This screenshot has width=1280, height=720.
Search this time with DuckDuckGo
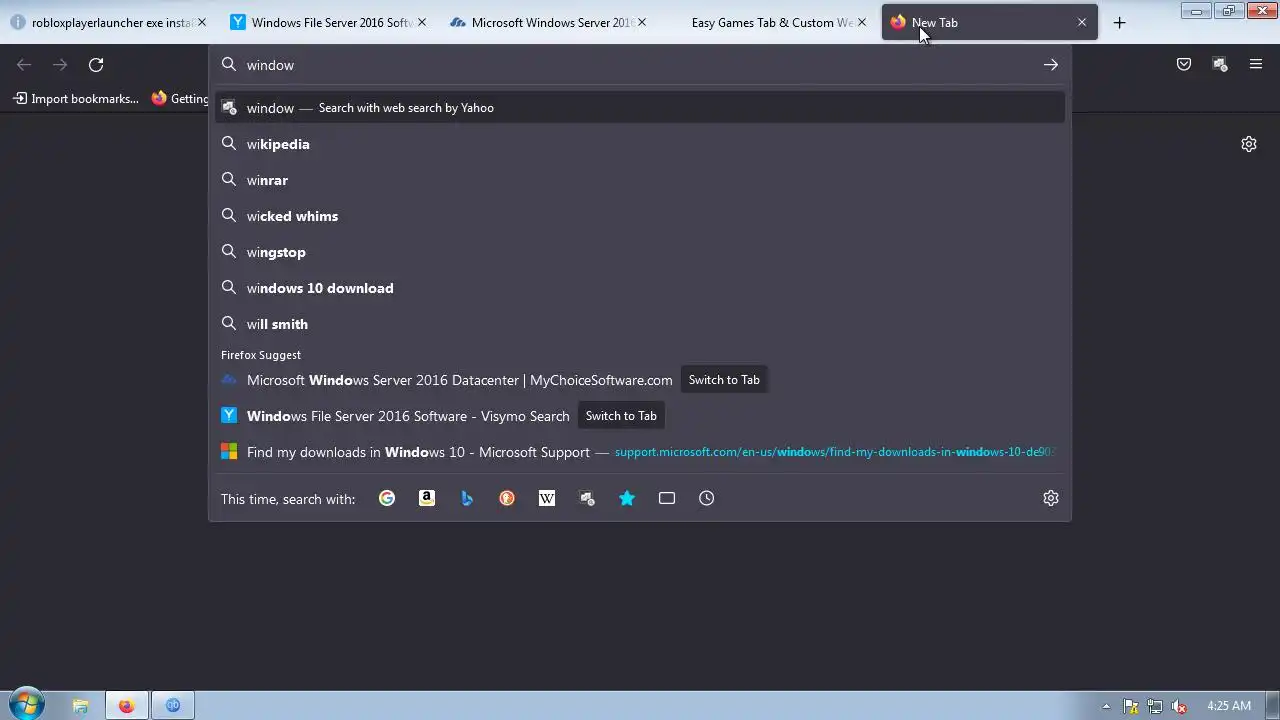coord(507,498)
